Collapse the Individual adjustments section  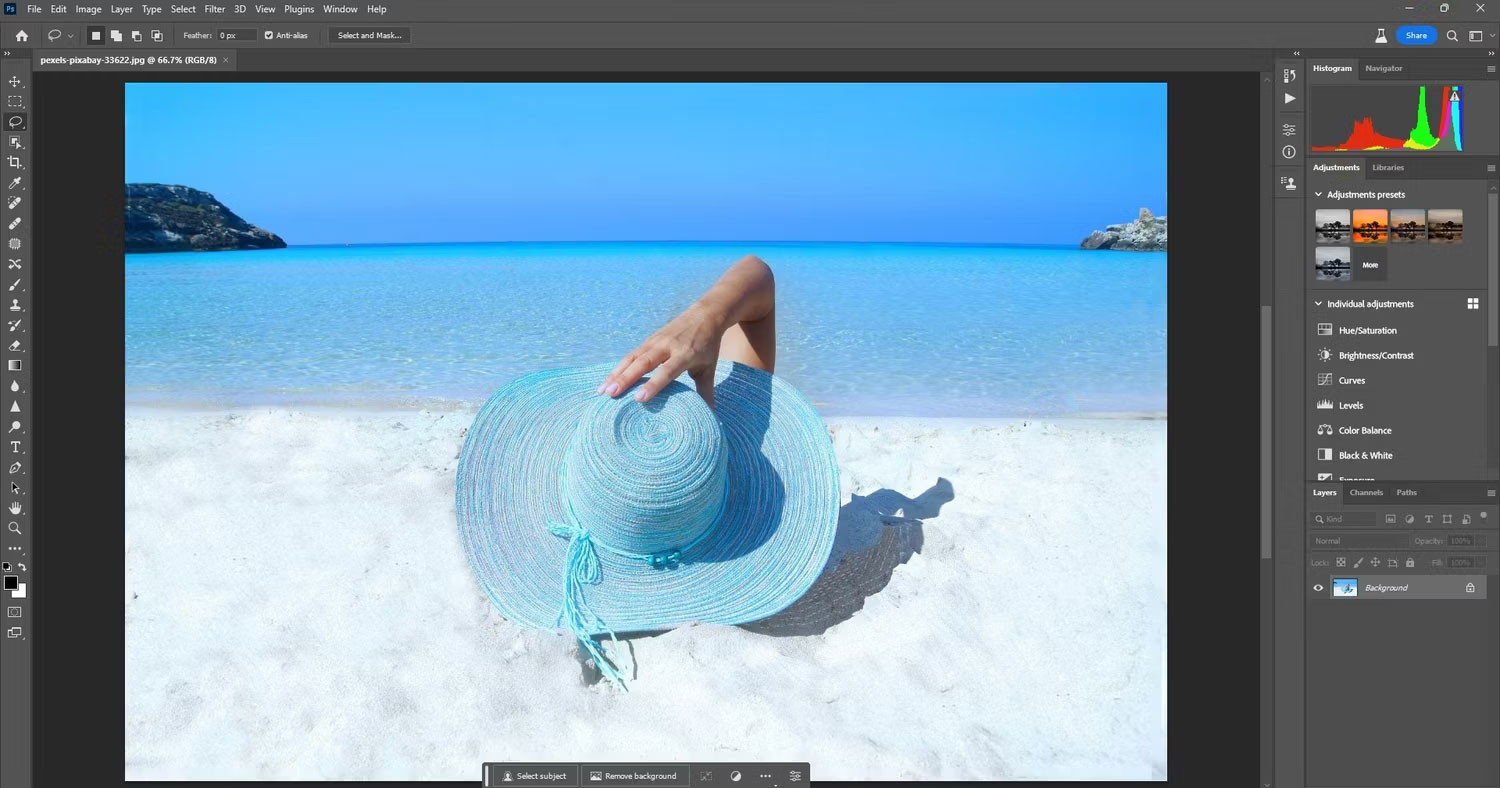point(1318,304)
